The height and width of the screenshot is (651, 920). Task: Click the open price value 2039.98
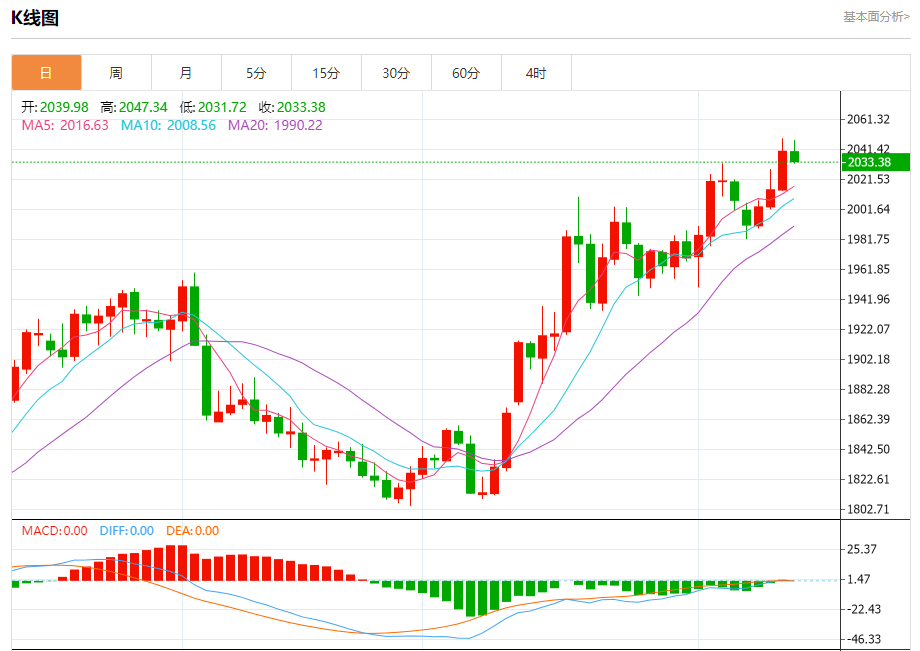tap(64, 107)
